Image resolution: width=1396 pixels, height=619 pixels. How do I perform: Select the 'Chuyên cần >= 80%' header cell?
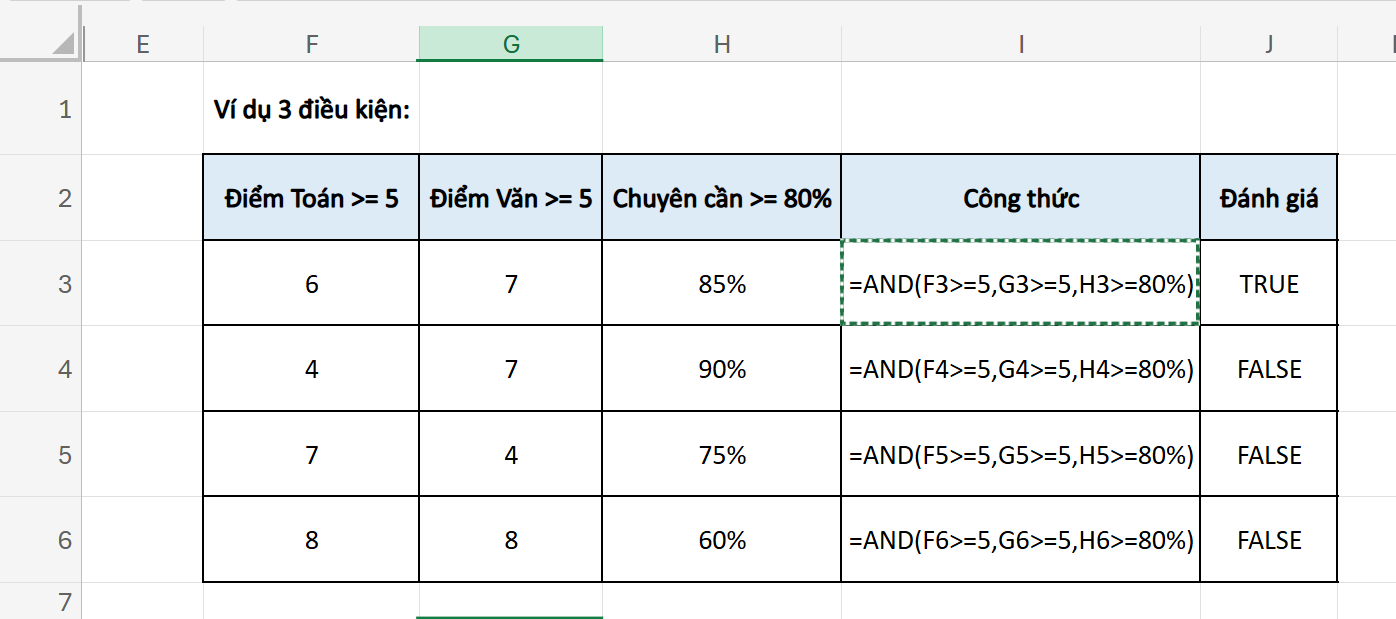pos(721,198)
